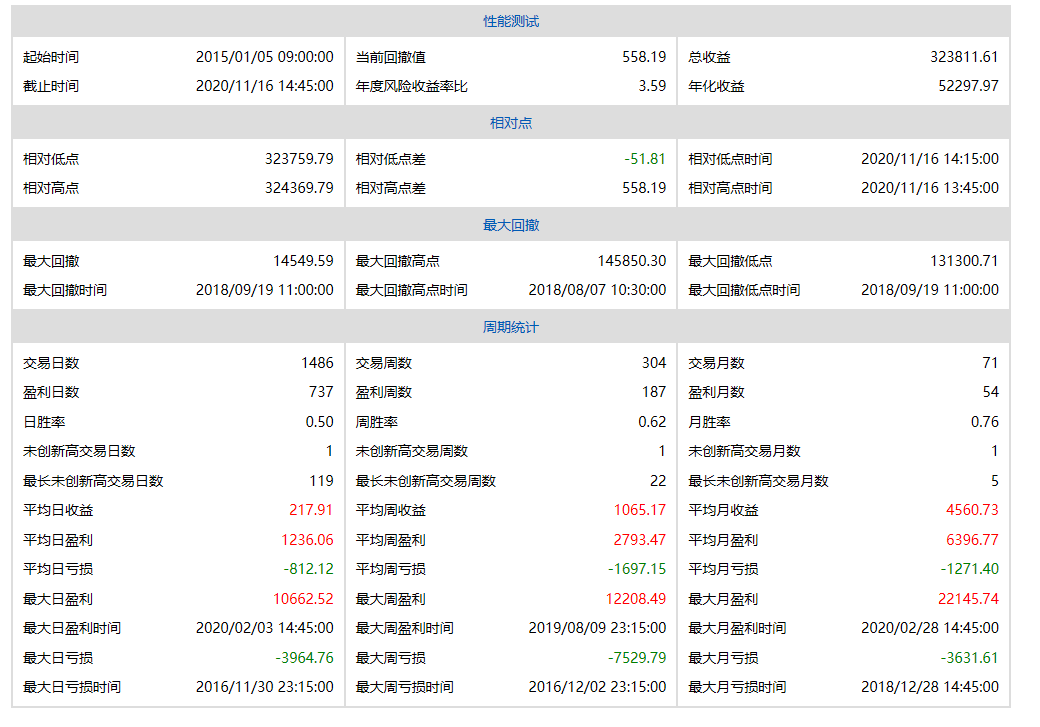Click 最大回撤低点 value 131300.71
Screen dimensions: 1040x727
point(964,261)
